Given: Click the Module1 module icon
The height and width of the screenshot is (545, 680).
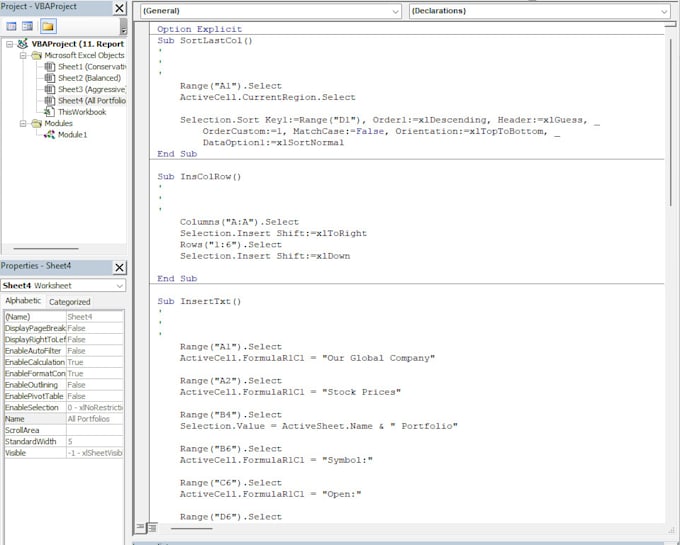Looking at the screenshot, I should click(x=50, y=135).
